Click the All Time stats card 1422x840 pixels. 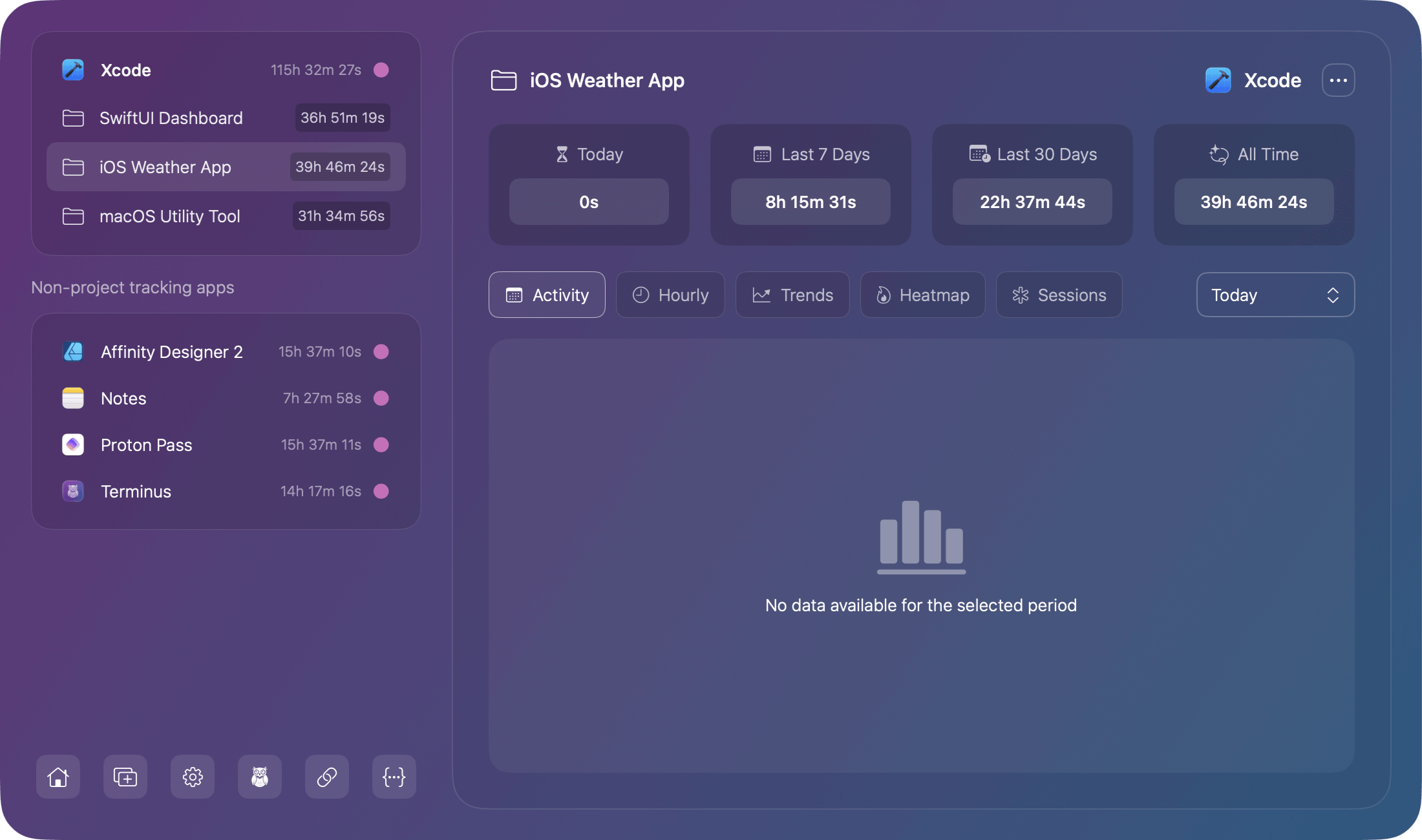pos(1253,185)
